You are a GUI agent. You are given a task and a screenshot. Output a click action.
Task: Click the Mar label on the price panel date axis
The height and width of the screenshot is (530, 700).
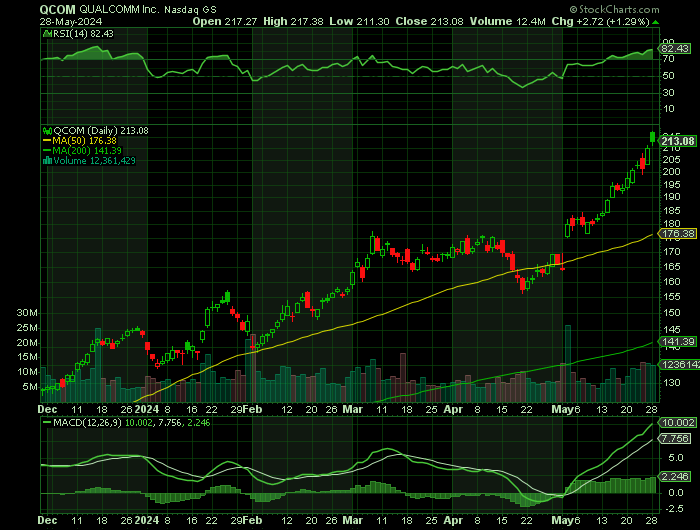(353, 409)
